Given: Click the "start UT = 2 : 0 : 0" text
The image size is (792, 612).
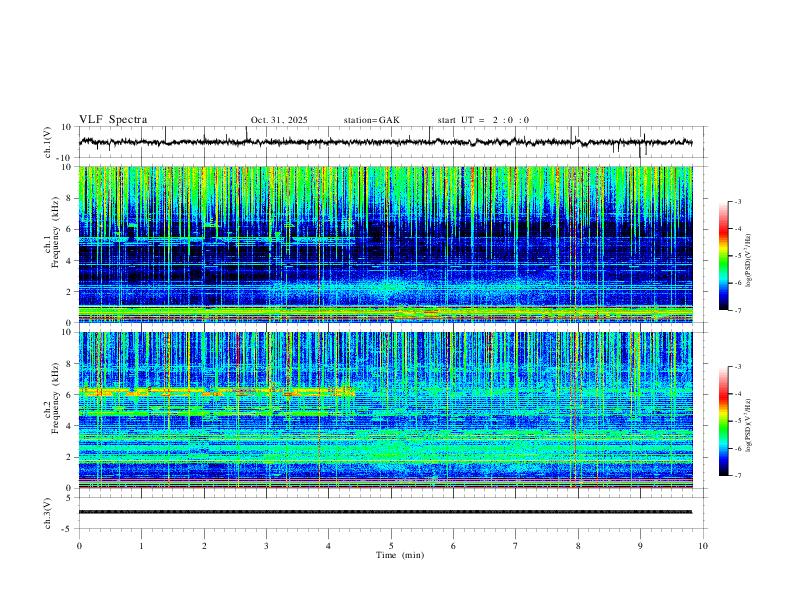Looking at the screenshot, I should click(x=483, y=120).
